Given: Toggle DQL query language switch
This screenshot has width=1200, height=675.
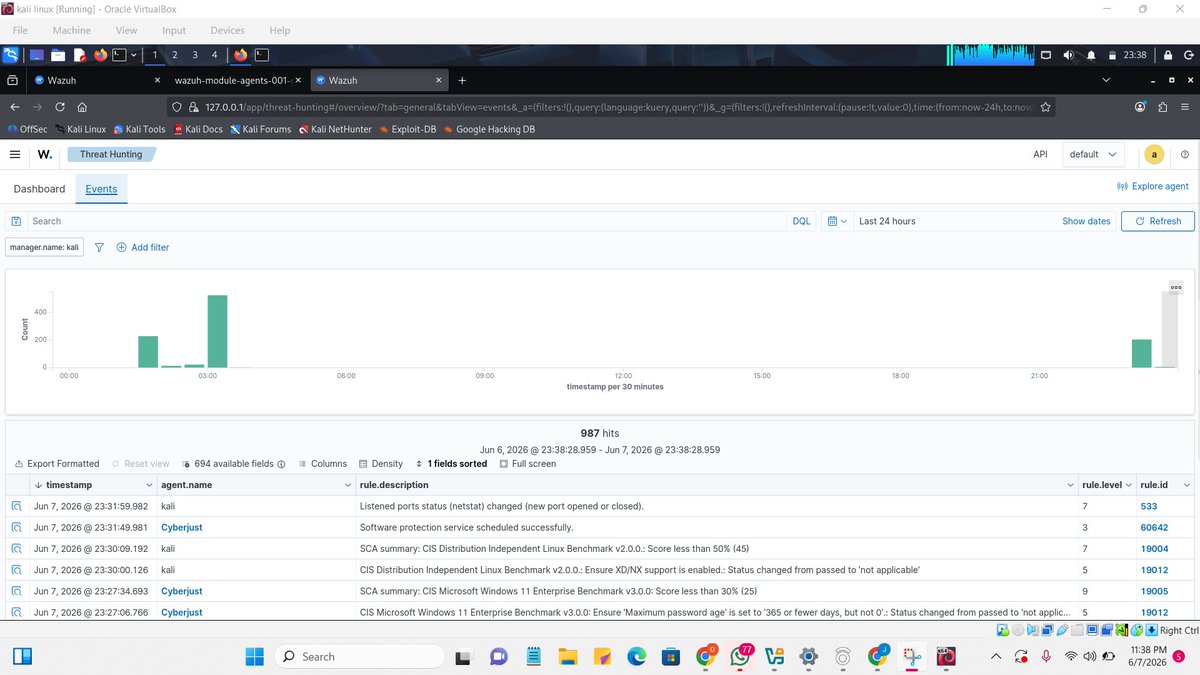Looking at the screenshot, I should coord(801,221).
